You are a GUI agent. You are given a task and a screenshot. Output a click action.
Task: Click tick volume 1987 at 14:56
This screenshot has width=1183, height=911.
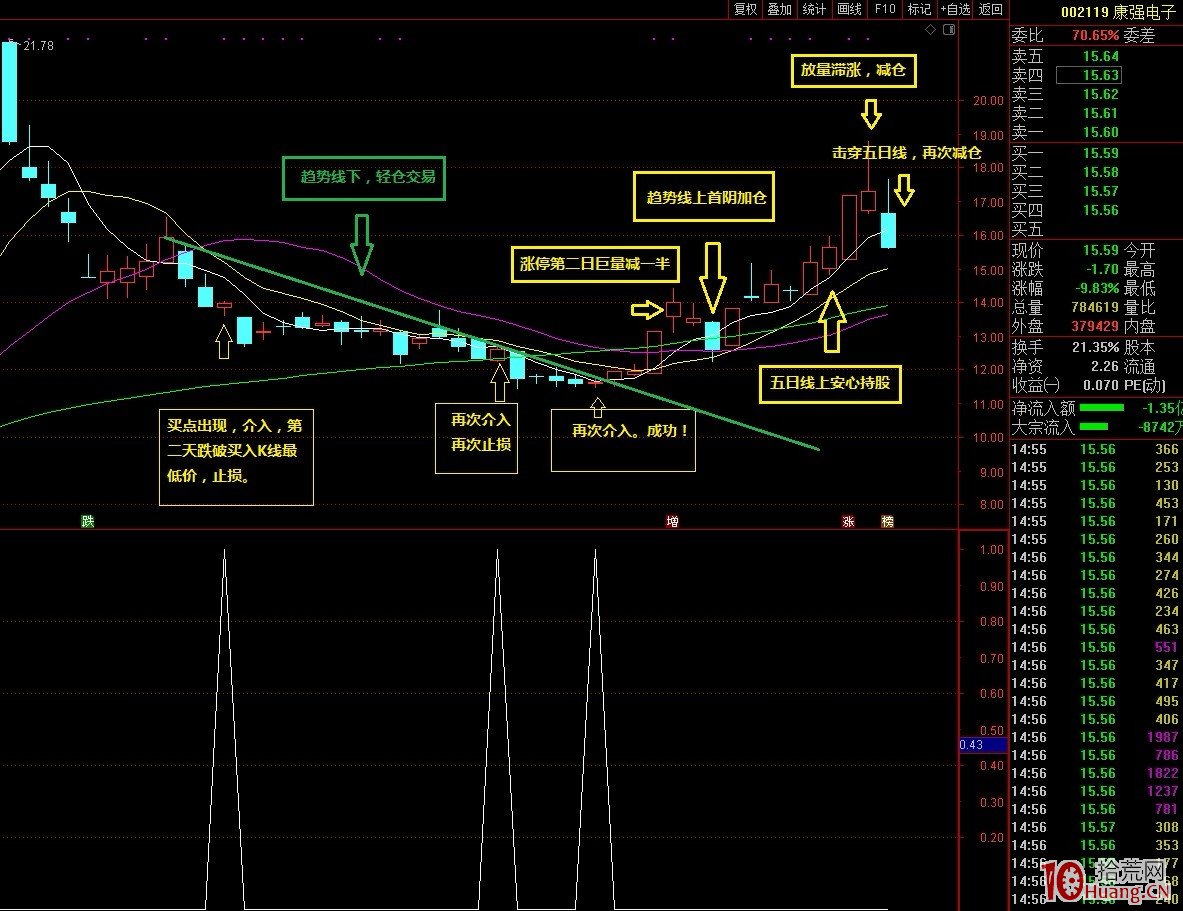click(x=1162, y=737)
